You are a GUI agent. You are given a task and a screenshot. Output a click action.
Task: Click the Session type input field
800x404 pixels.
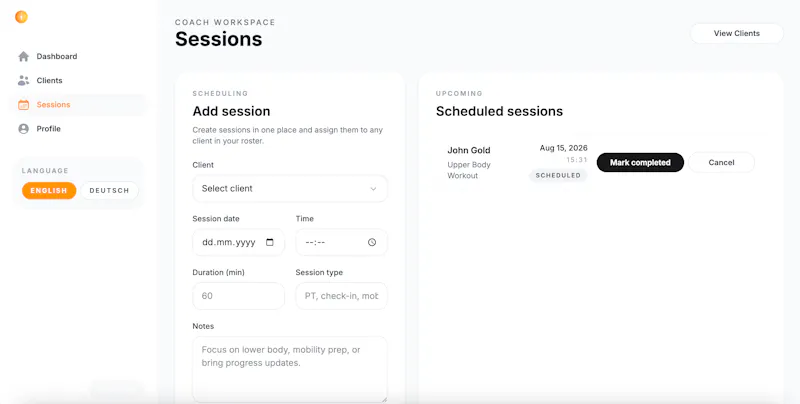(x=341, y=296)
